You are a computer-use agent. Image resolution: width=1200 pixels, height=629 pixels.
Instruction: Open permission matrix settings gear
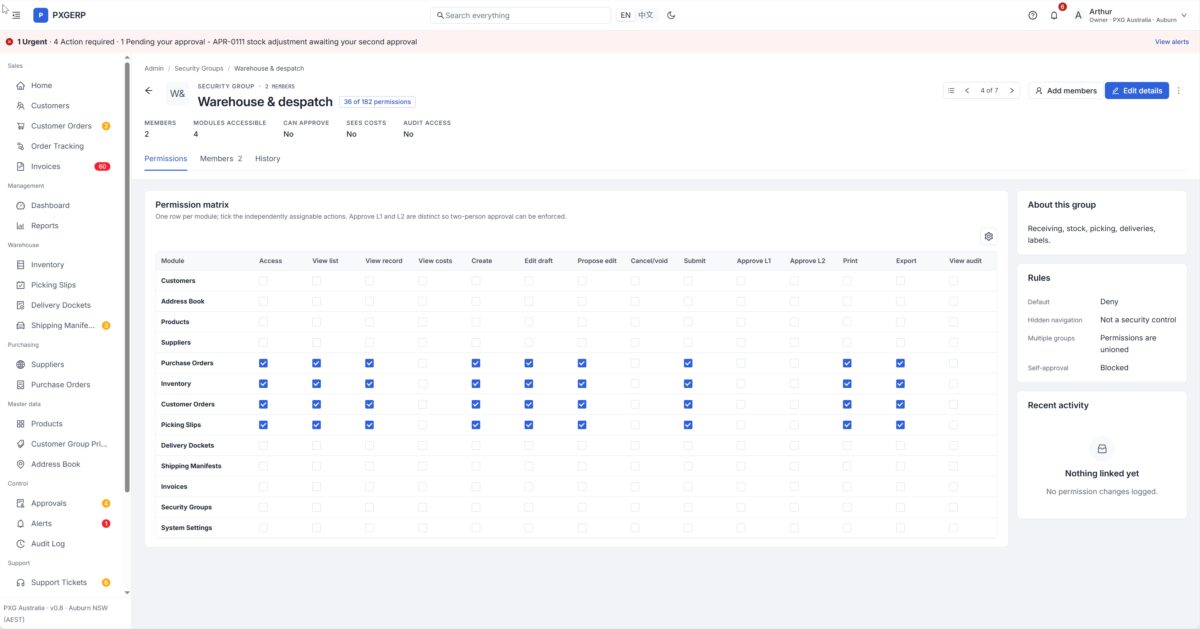pos(989,236)
